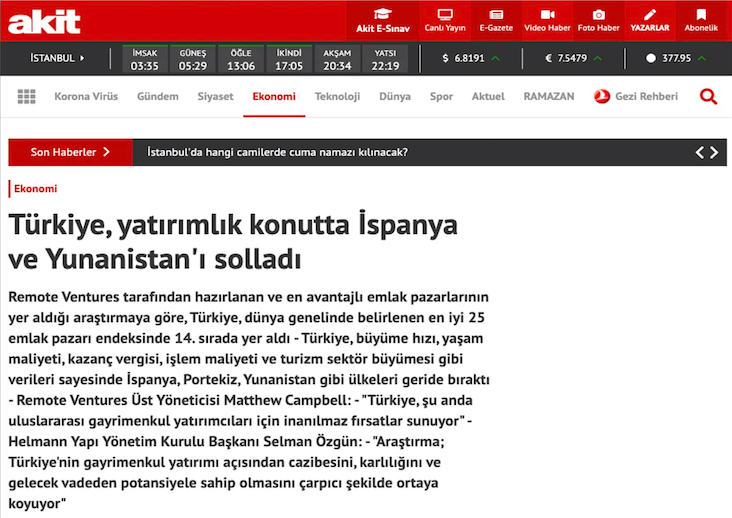The width and height of the screenshot is (732, 518).
Task: Open the Siyaset section
Action: tap(215, 97)
